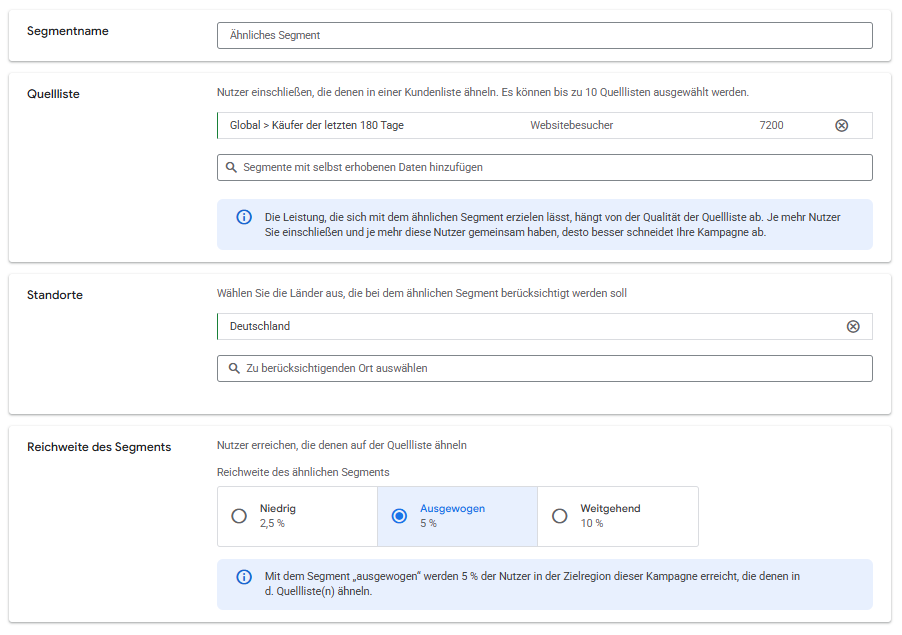This screenshot has height=635, width=902.
Task: Click the 7200 list size value
Action: 771,126
